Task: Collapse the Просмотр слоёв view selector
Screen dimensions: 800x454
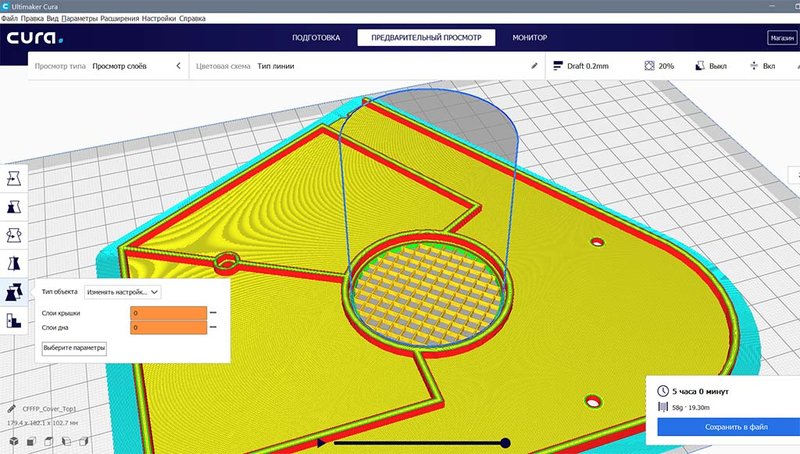Action: point(178,66)
